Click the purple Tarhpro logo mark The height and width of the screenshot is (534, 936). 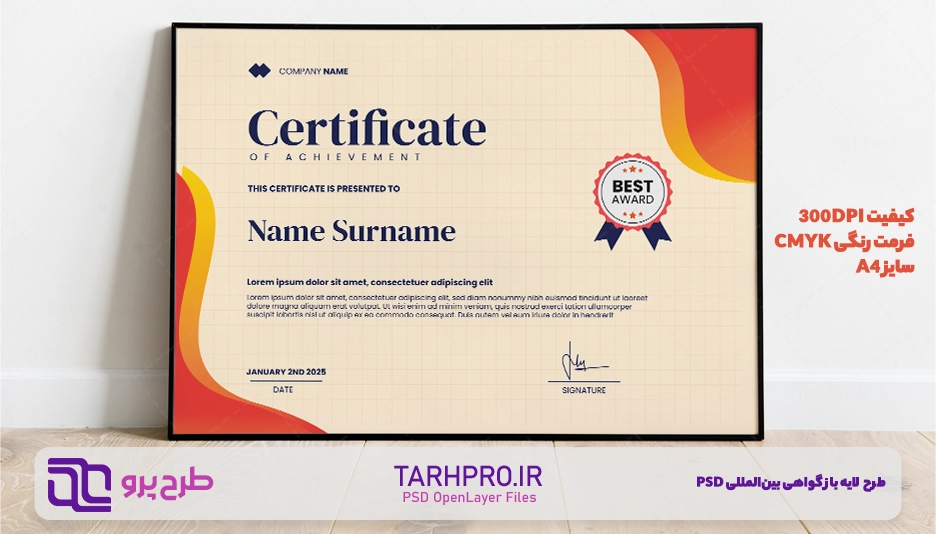(79, 483)
